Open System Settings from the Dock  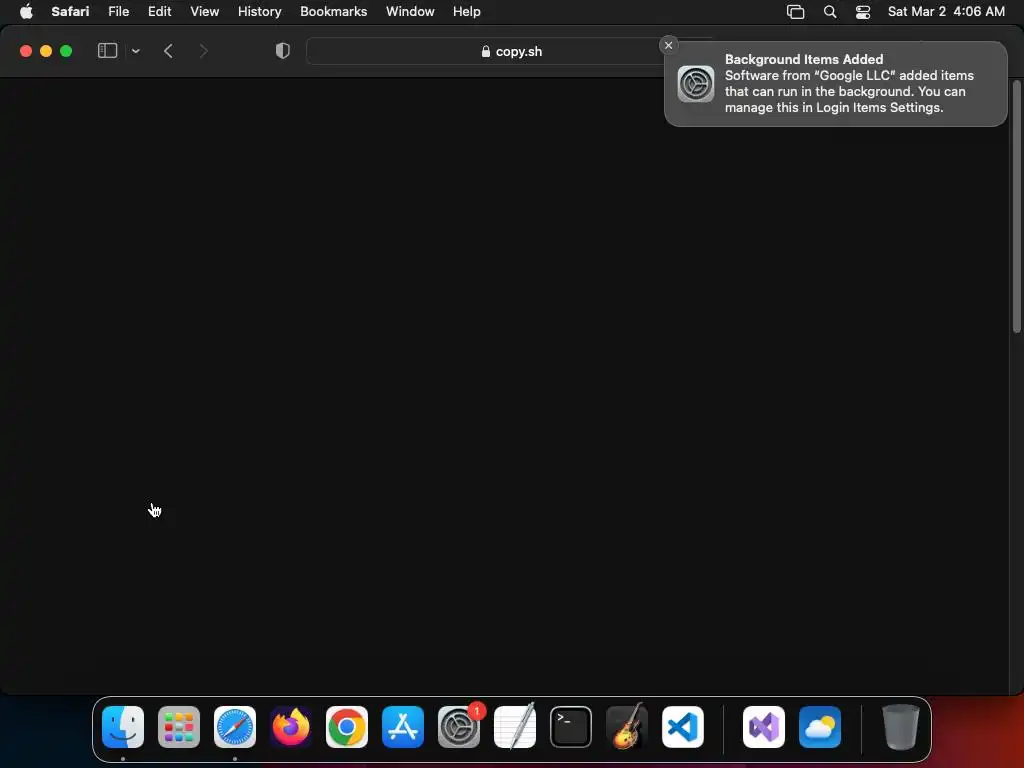(x=459, y=727)
